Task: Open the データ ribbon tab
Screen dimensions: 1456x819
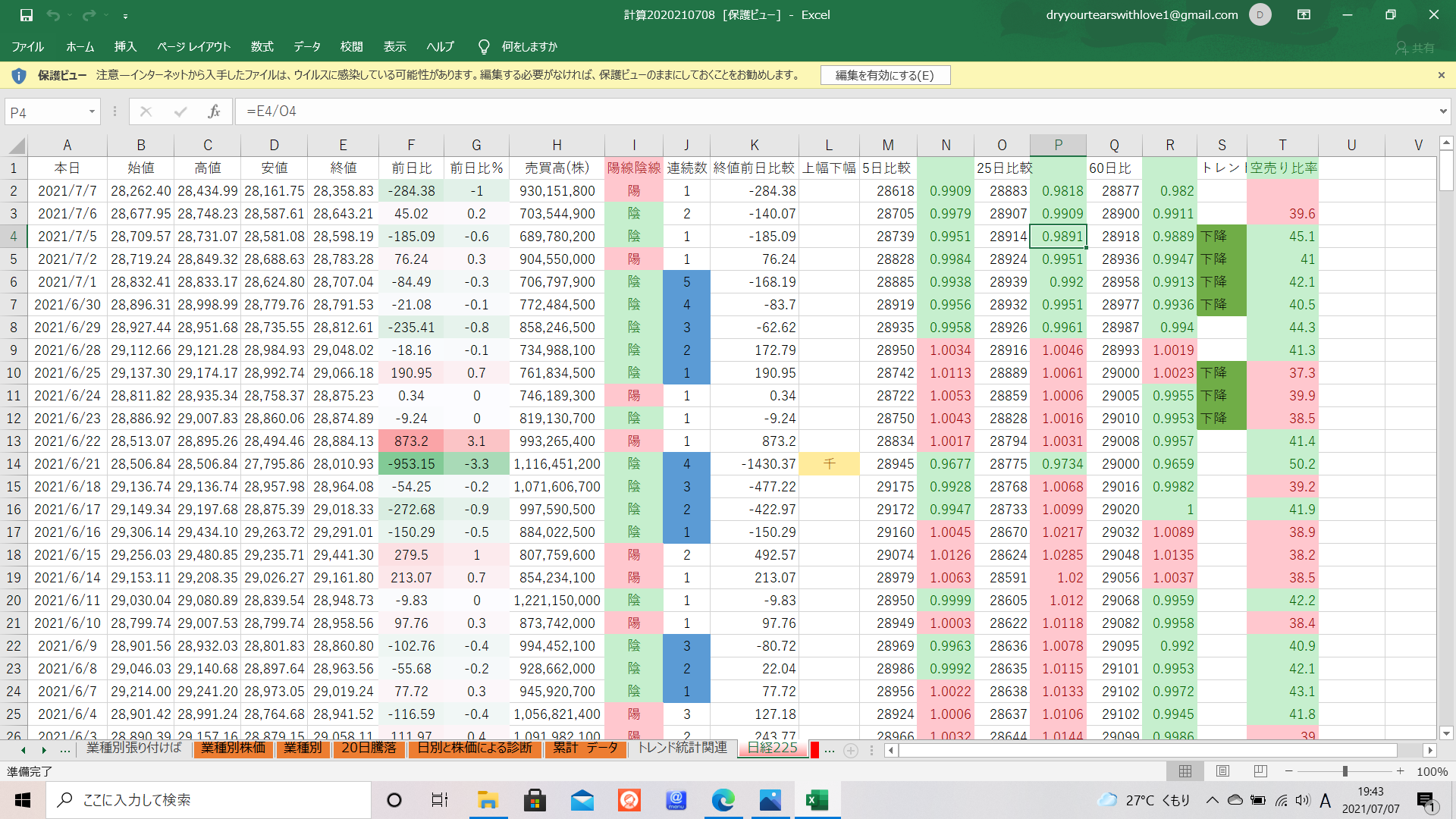Action: point(307,47)
